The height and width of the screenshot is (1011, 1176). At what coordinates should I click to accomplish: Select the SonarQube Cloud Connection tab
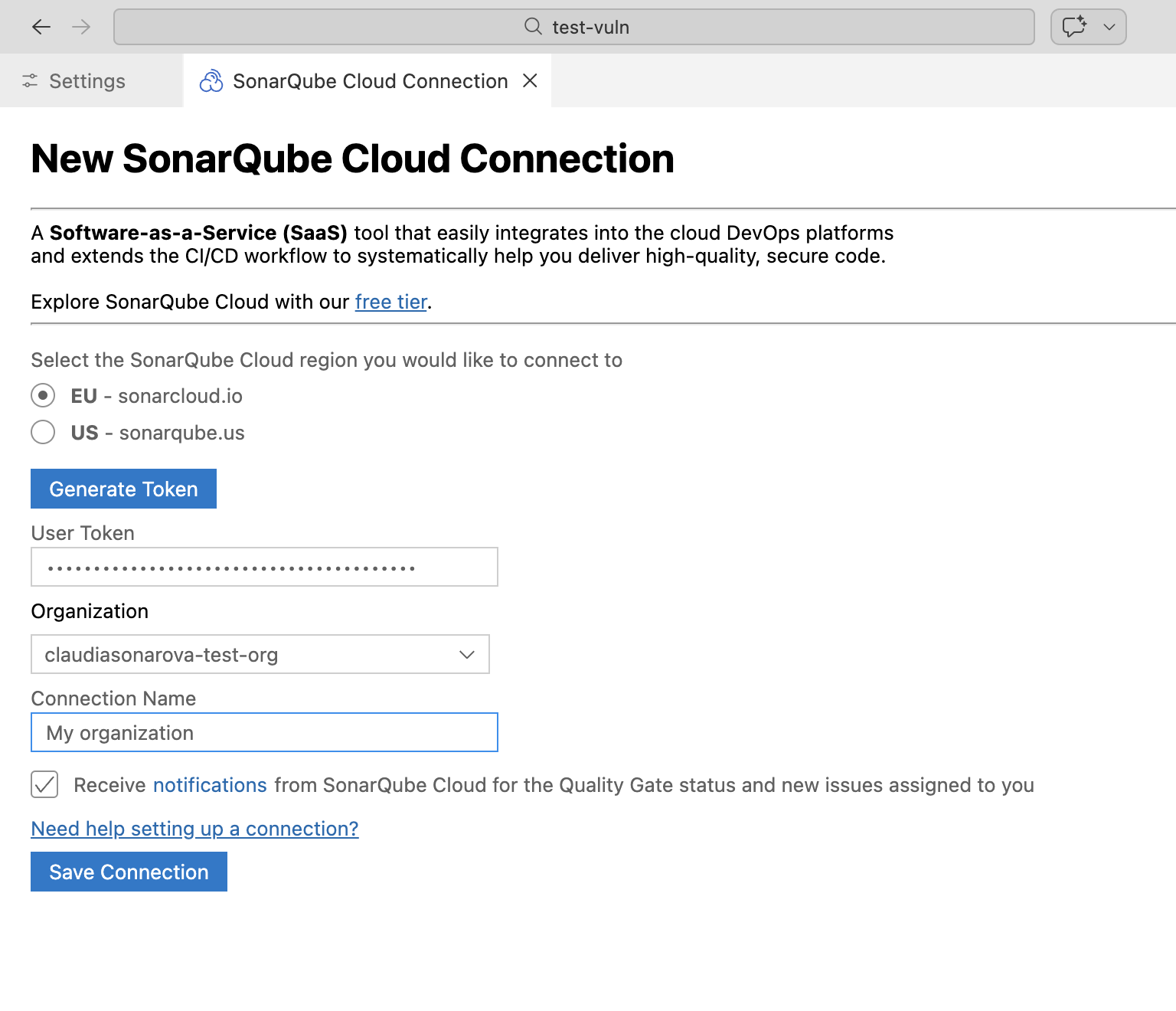click(x=370, y=80)
